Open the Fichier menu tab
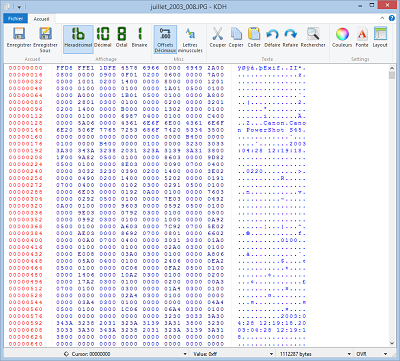 click(15, 19)
